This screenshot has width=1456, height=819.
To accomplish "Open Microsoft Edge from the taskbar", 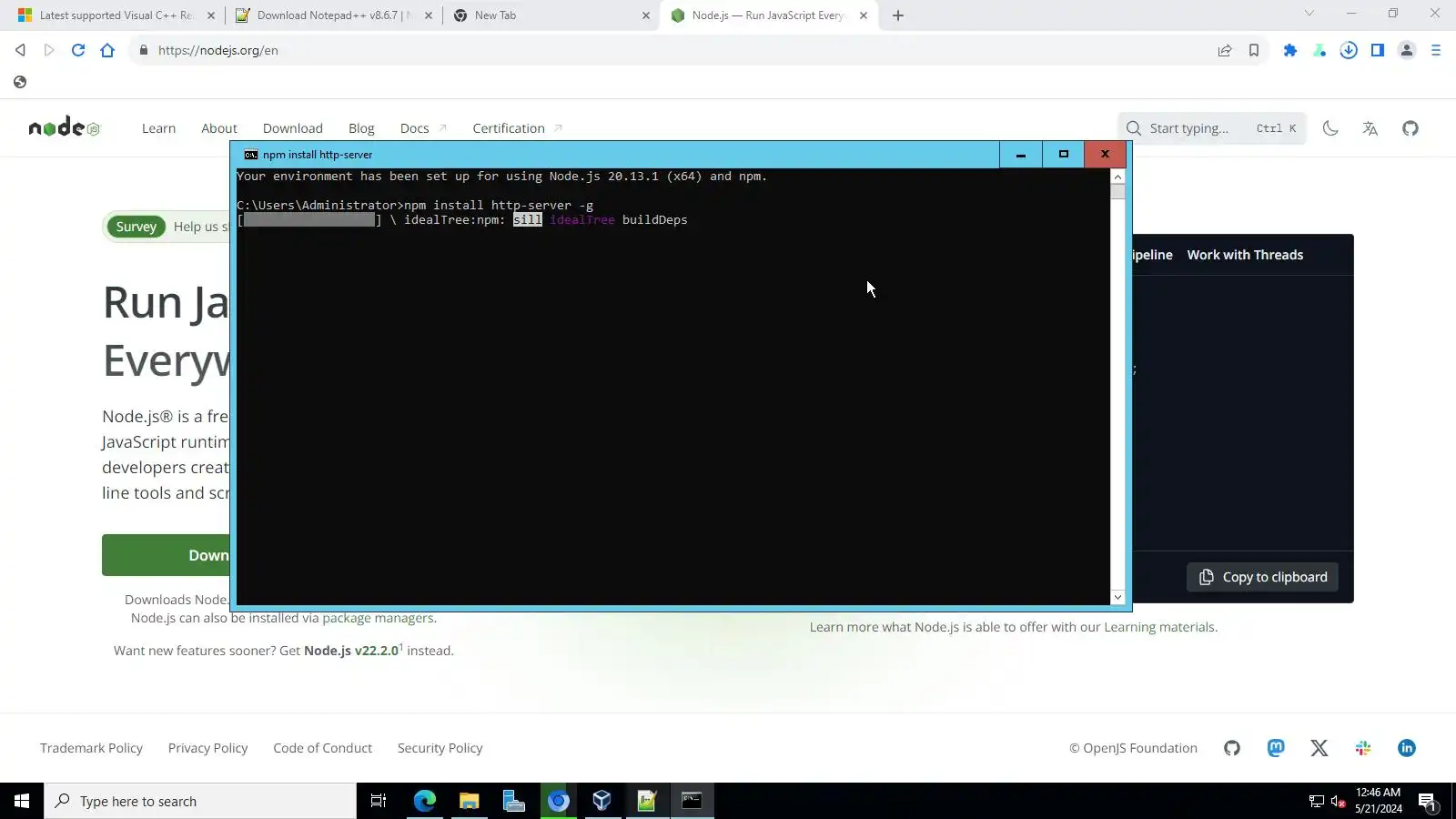I will coord(425,801).
